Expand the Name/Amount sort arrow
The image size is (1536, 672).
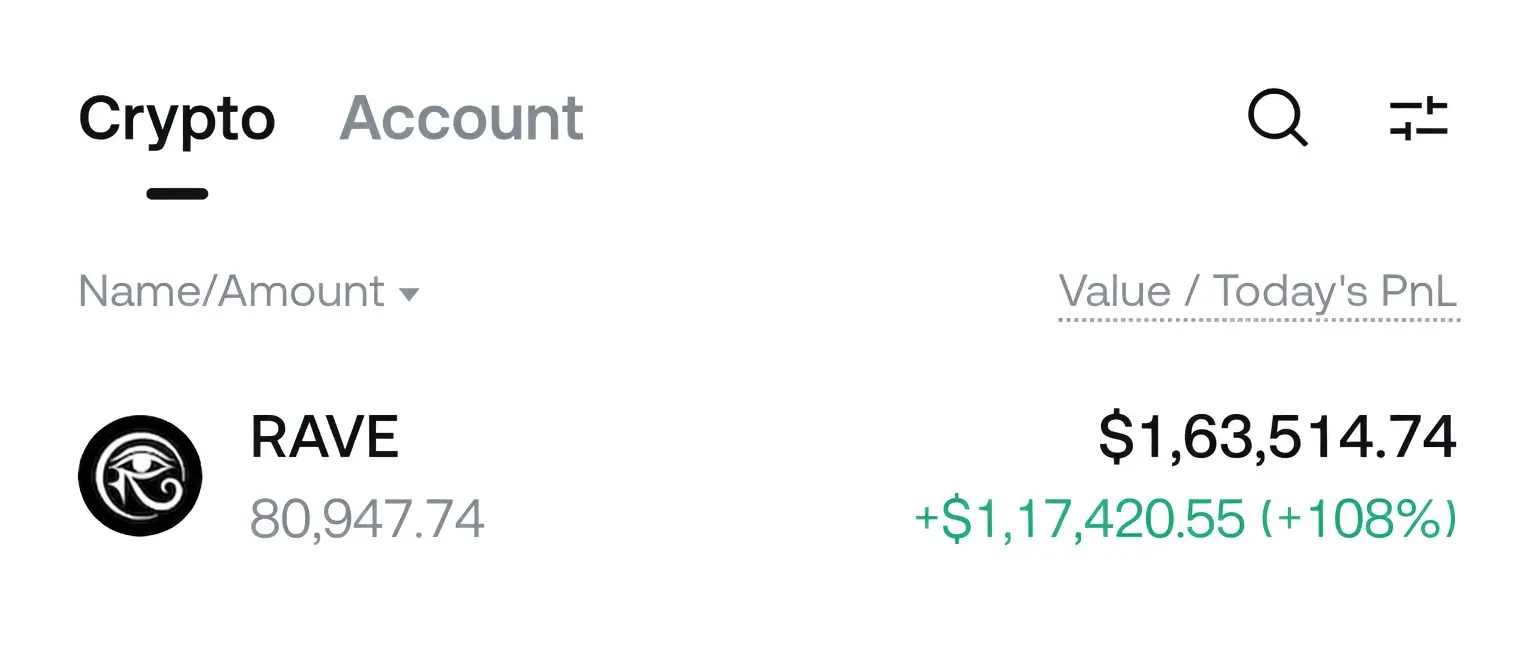click(409, 295)
